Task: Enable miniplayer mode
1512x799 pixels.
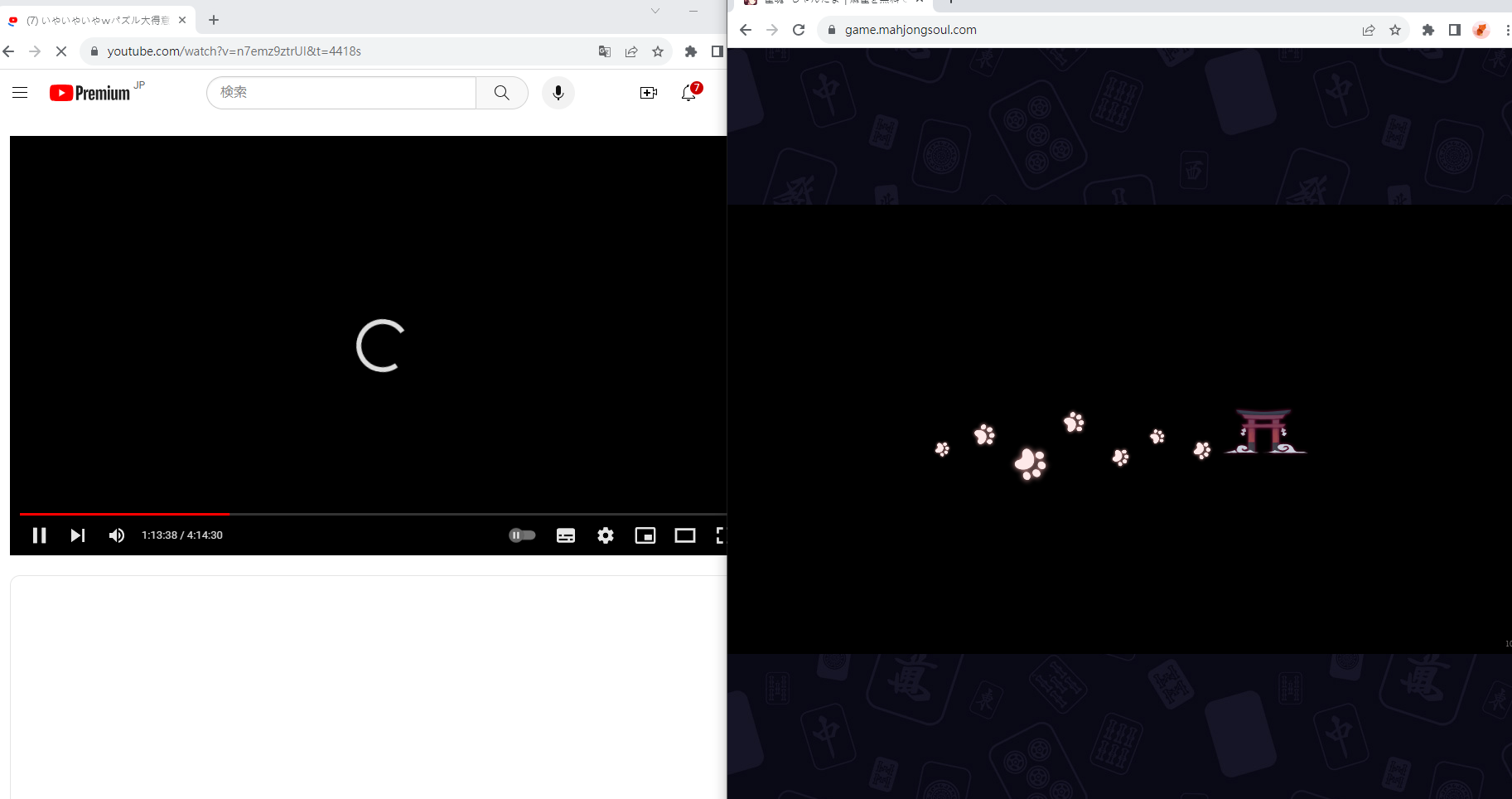Action: [645, 535]
